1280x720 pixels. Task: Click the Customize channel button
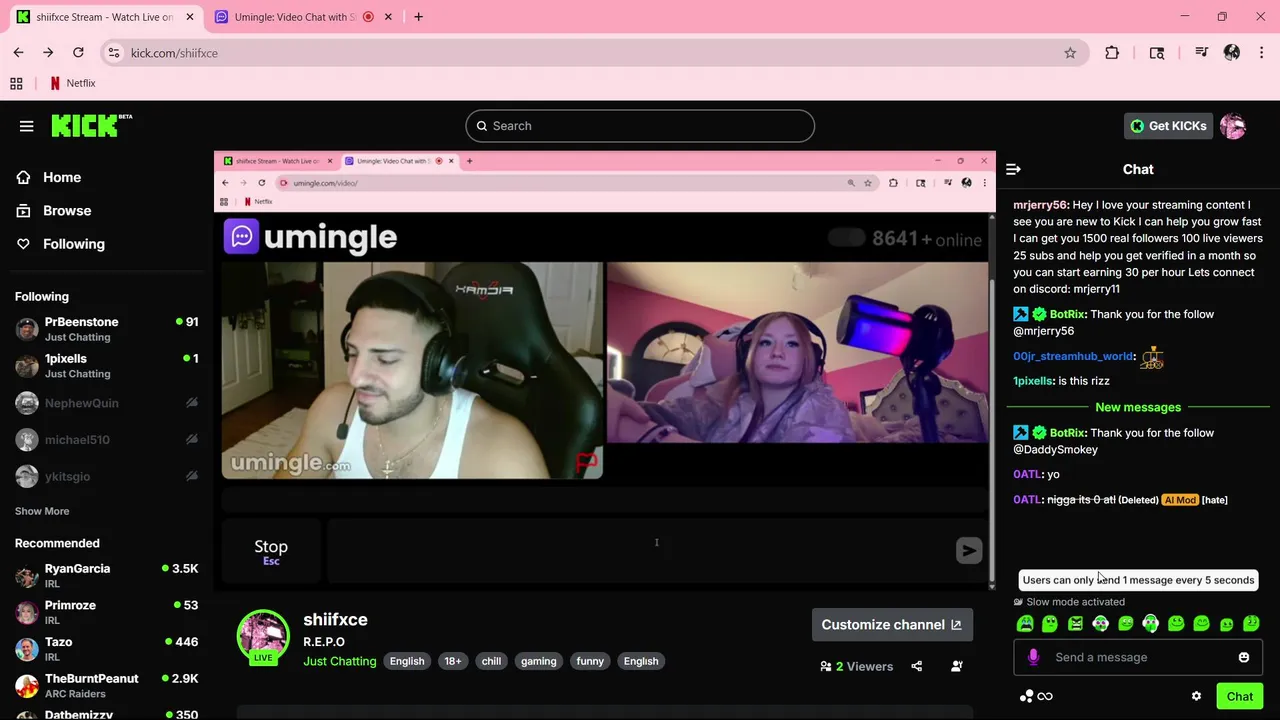tap(891, 625)
